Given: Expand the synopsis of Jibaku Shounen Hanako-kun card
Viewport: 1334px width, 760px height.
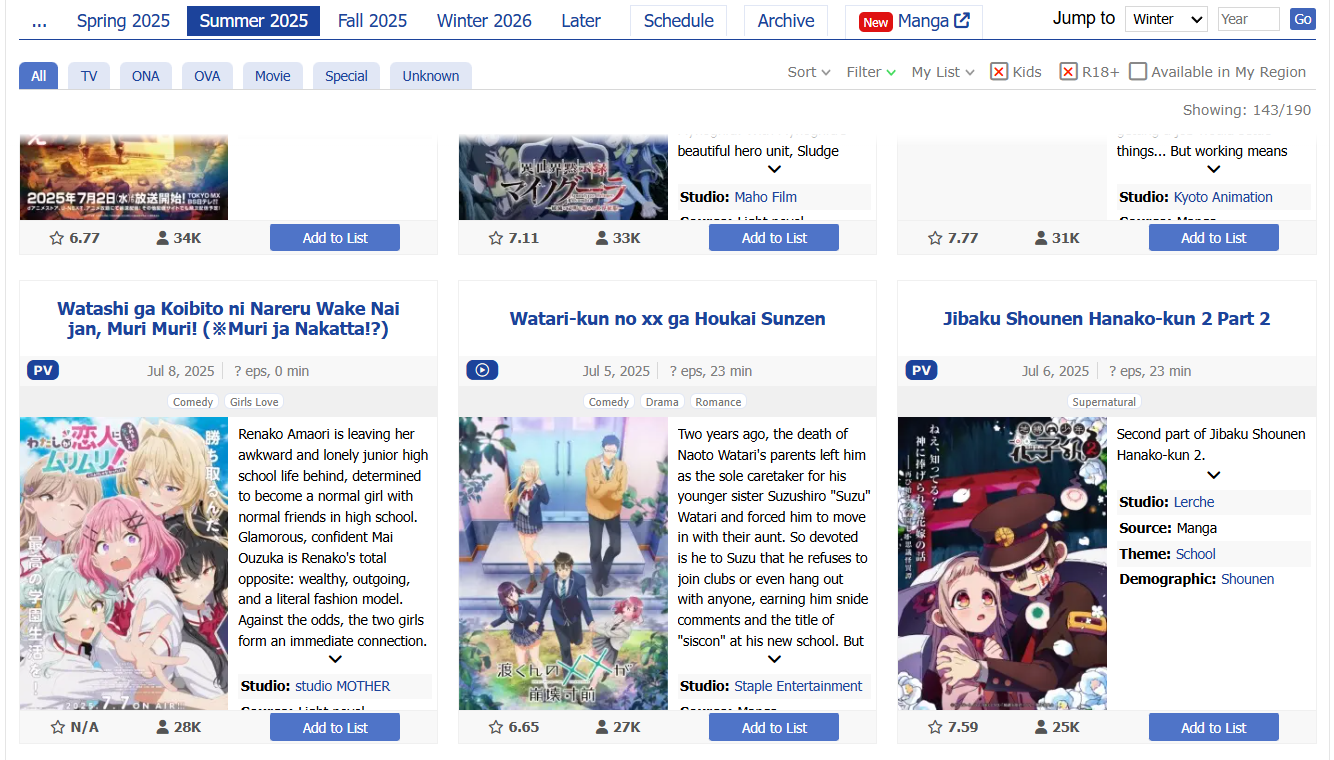Looking at the screenshot, I should click(1213, 475).
